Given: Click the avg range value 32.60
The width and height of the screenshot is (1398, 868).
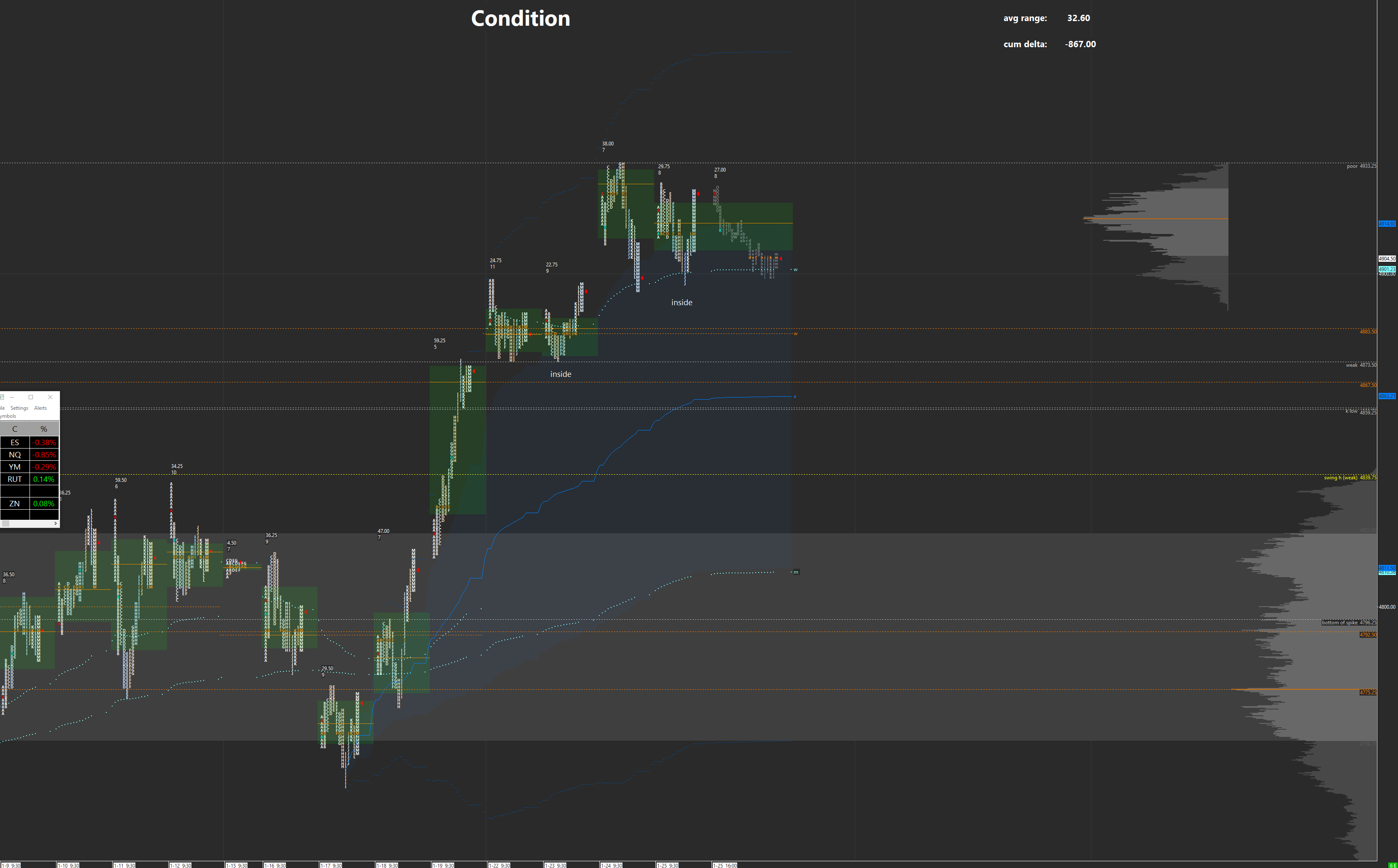Looking at the screenshot, I should pos(1078,18).
